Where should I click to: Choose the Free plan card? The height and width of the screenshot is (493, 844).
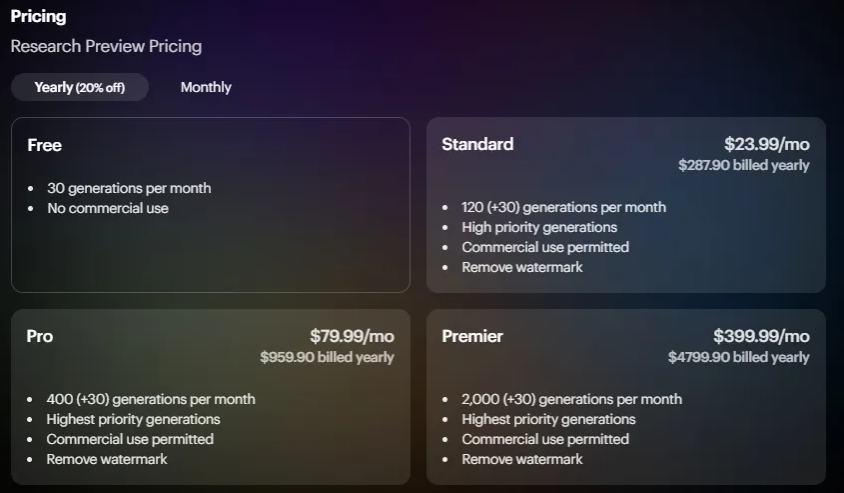(210, 205)
